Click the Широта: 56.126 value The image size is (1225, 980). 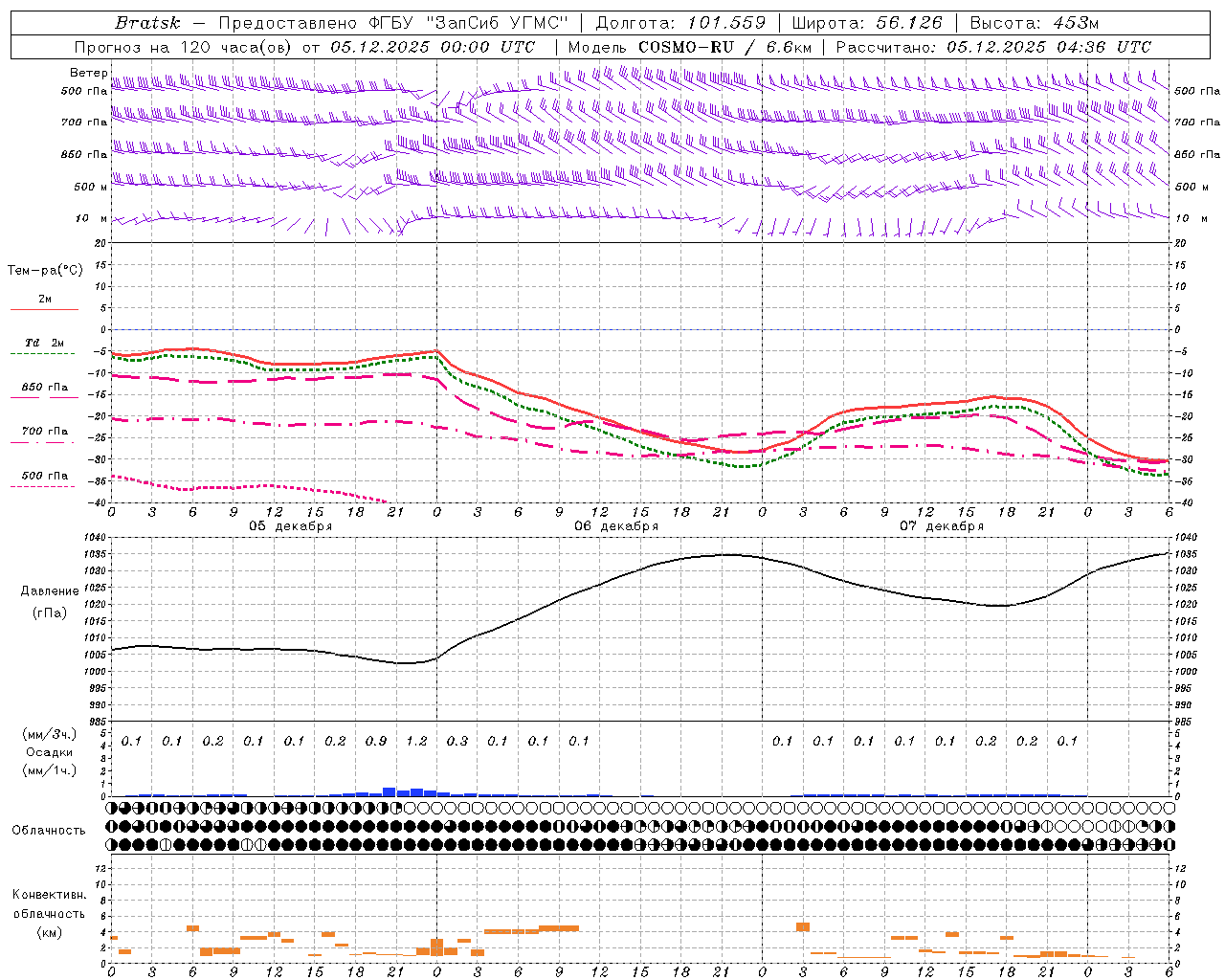(x=867, y=23)
